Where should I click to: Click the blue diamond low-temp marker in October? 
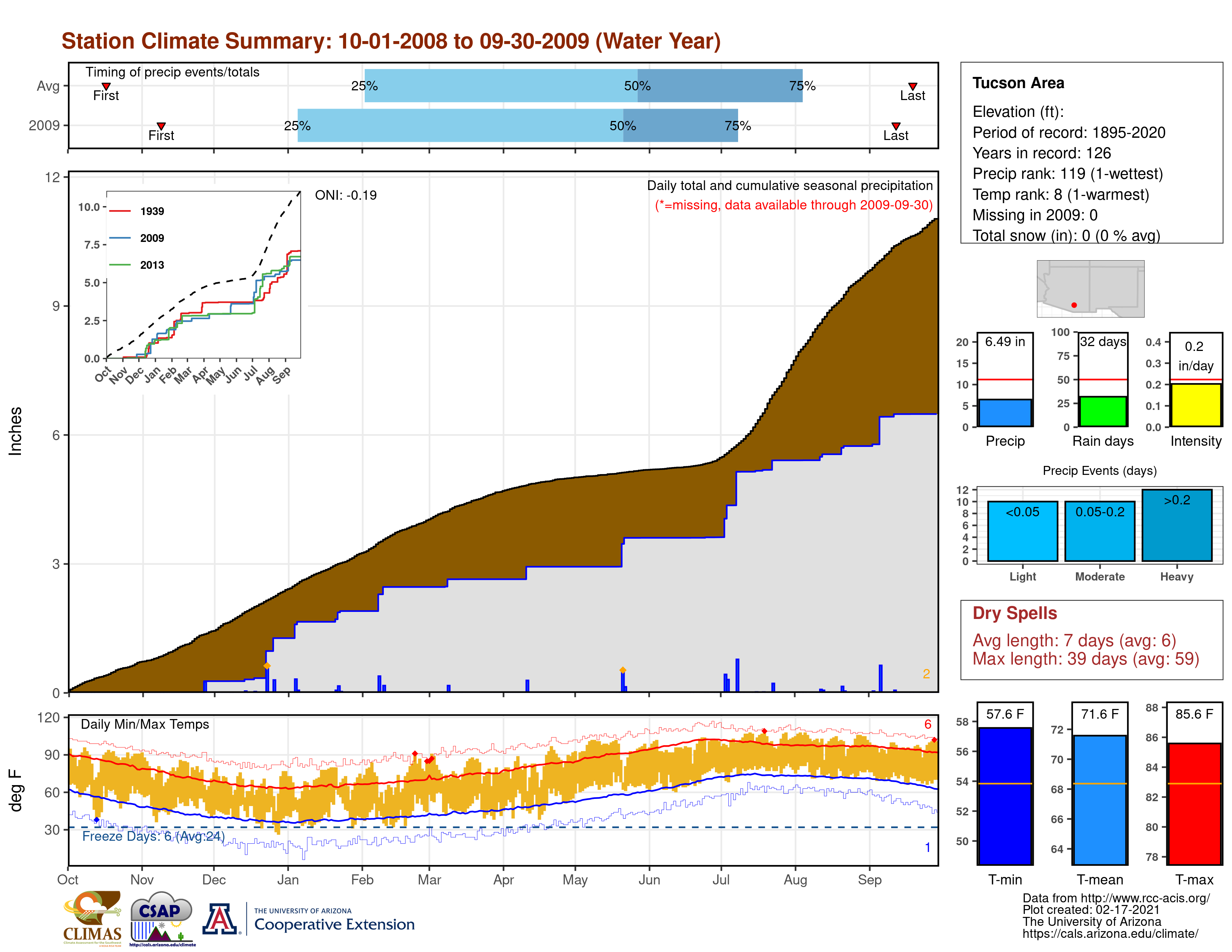tap(96, 820)
